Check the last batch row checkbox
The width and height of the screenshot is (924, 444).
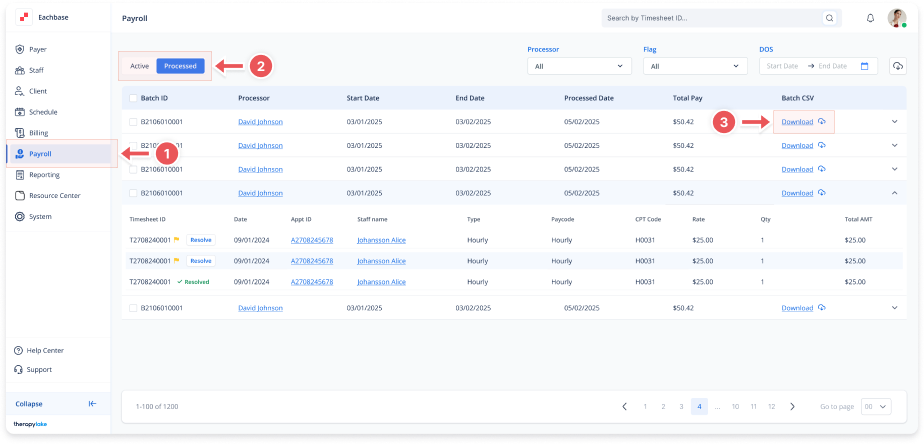[x=133, y=308]
